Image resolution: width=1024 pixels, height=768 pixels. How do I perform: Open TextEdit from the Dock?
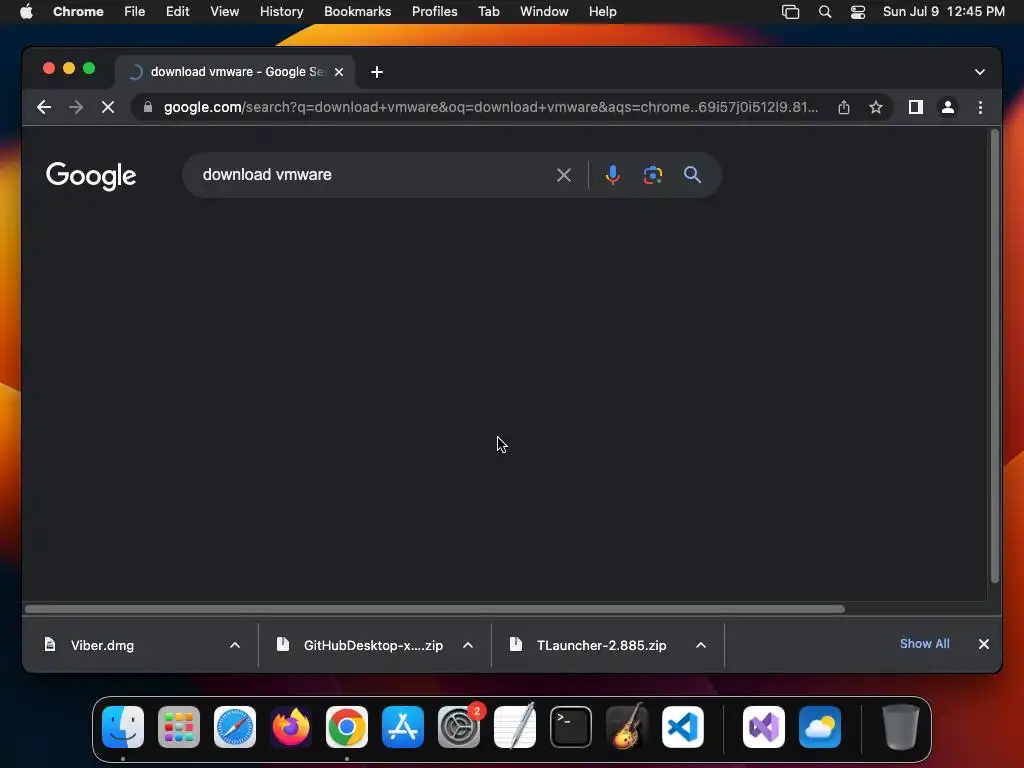(x=515, y=727)
